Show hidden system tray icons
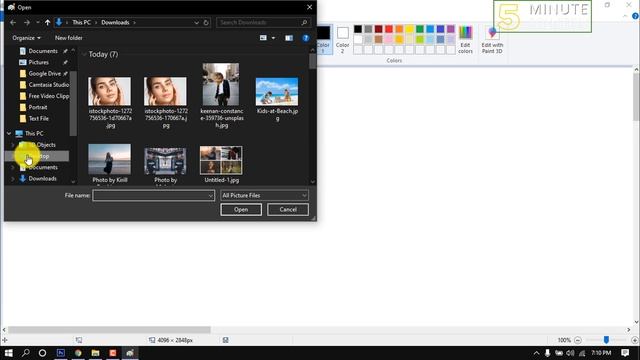Screen dimensions: 640x360 pos(536,353)
